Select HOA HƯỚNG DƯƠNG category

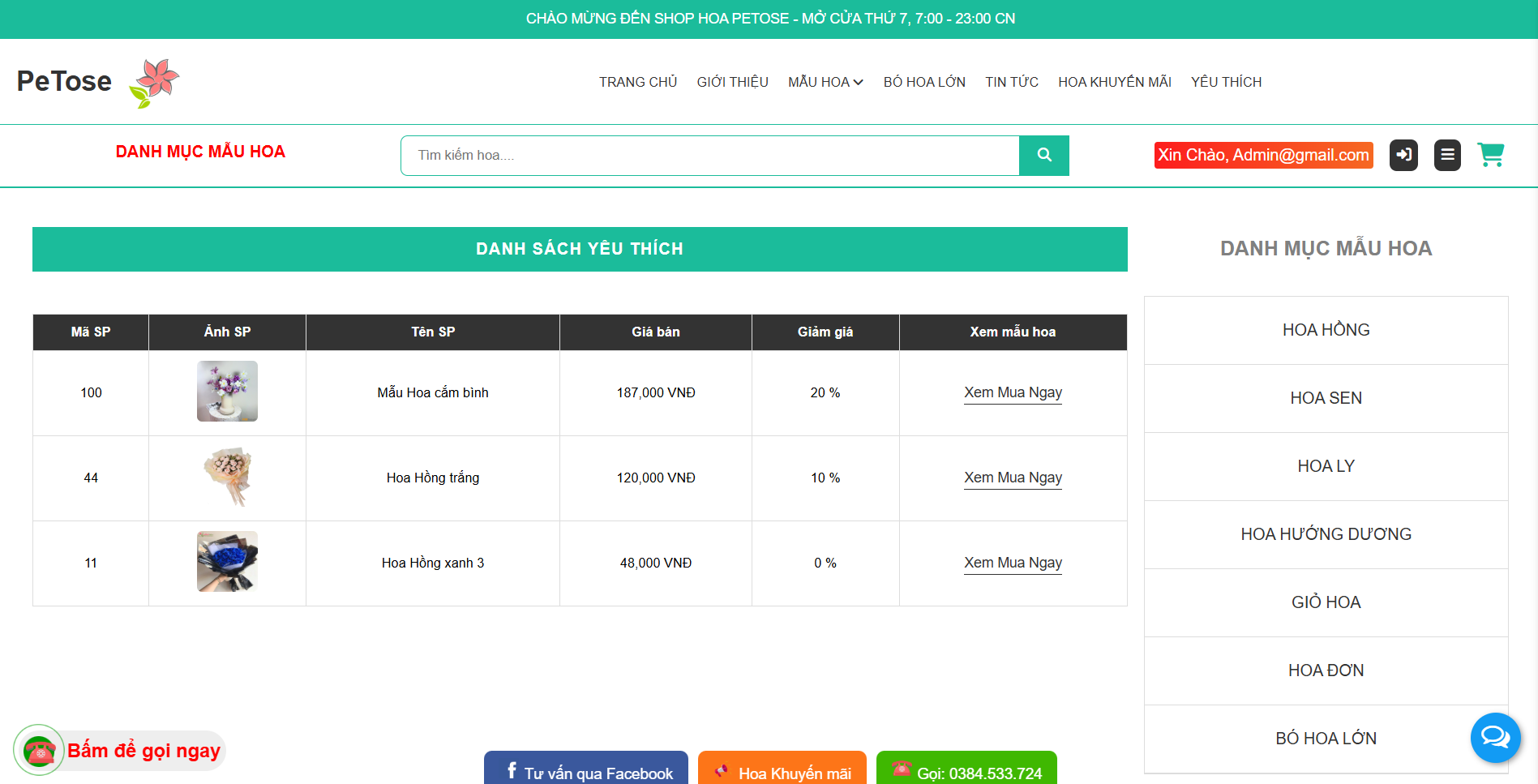tap(1326, 534)
